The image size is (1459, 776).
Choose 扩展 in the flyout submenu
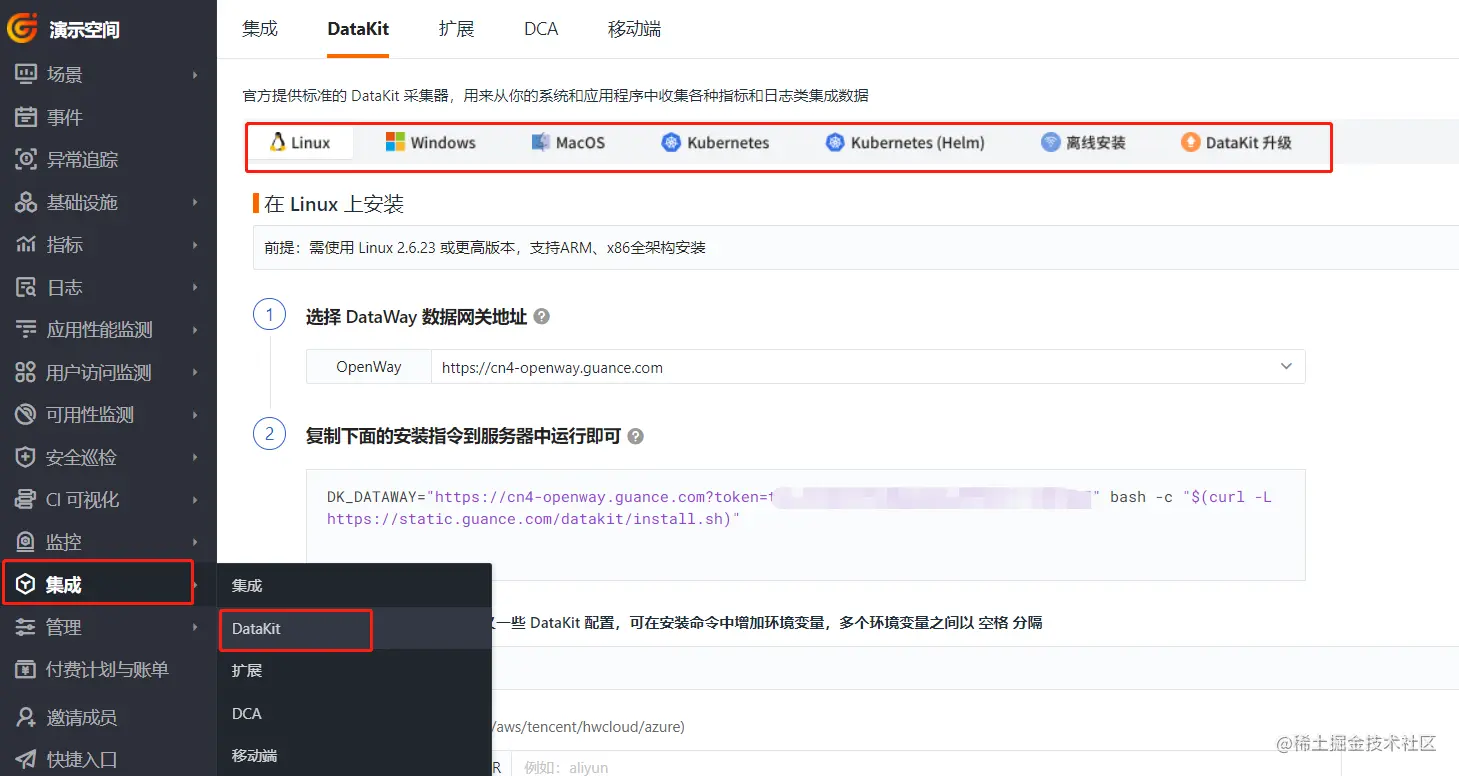coord(354,671)
